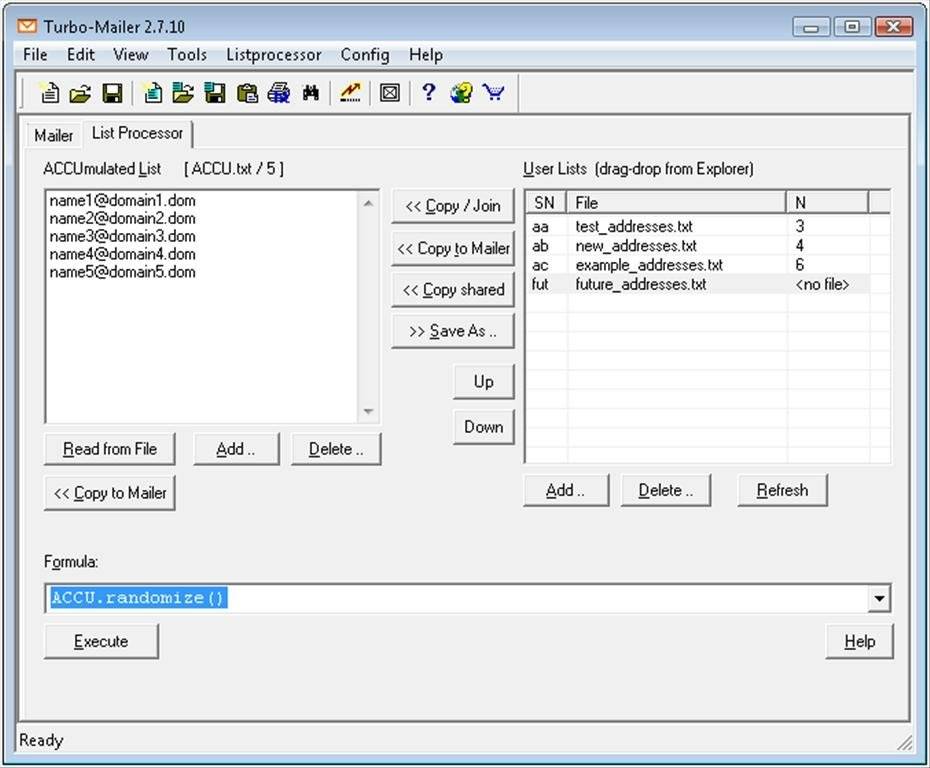930x768 pixels.
Task: Open the Edit menu
Action: [81, 55]
